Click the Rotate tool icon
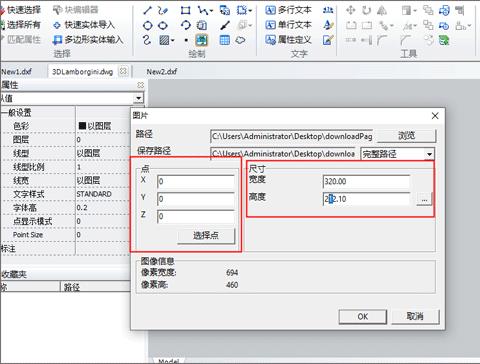 366,10
